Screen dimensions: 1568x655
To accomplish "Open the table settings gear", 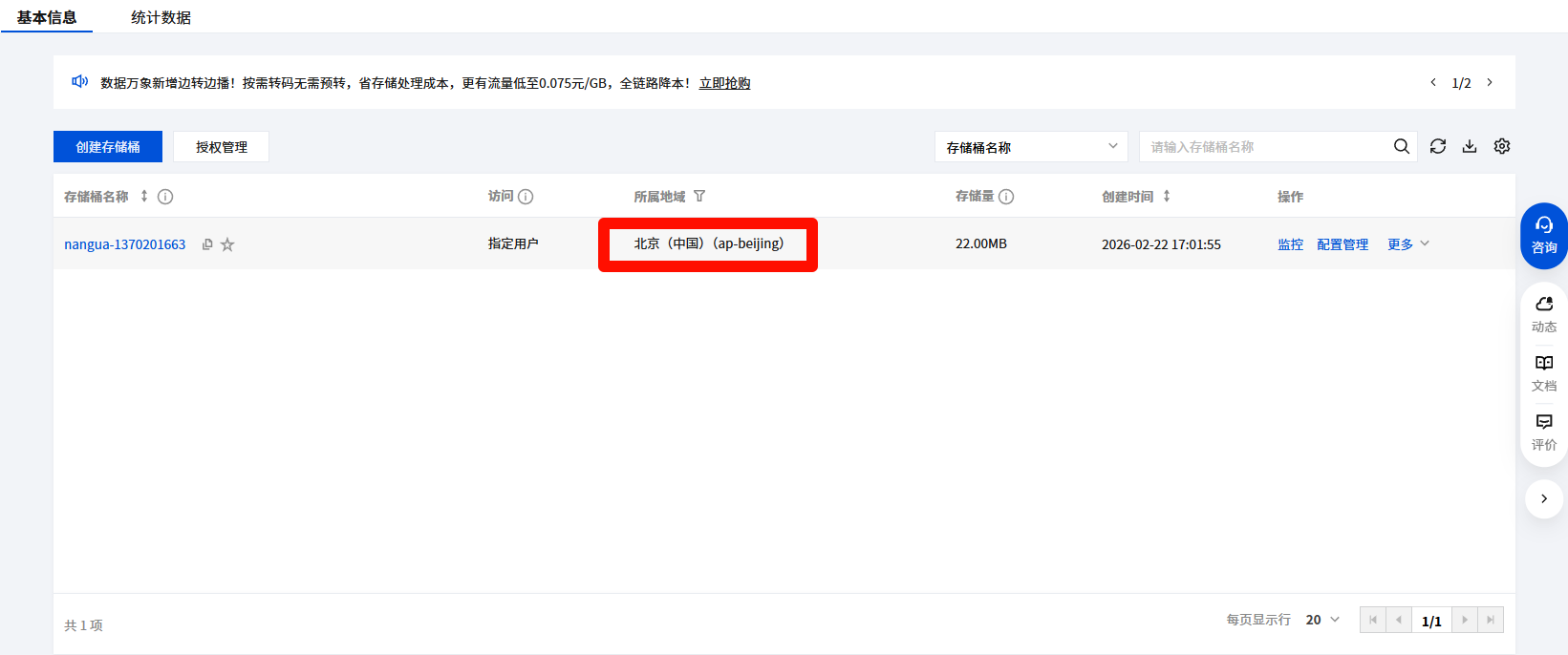I will coord(1502,146).
